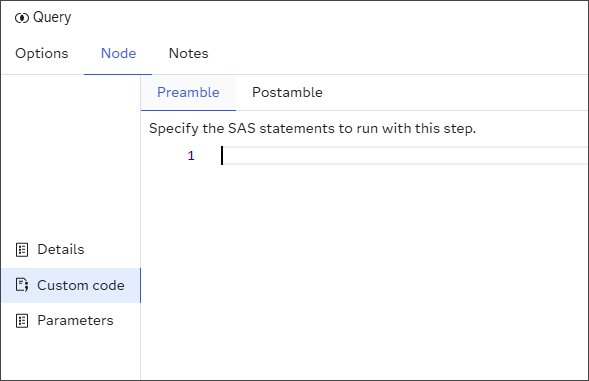Open the Notes tab
The image size is (589, 381).
(x=189, y=53)
